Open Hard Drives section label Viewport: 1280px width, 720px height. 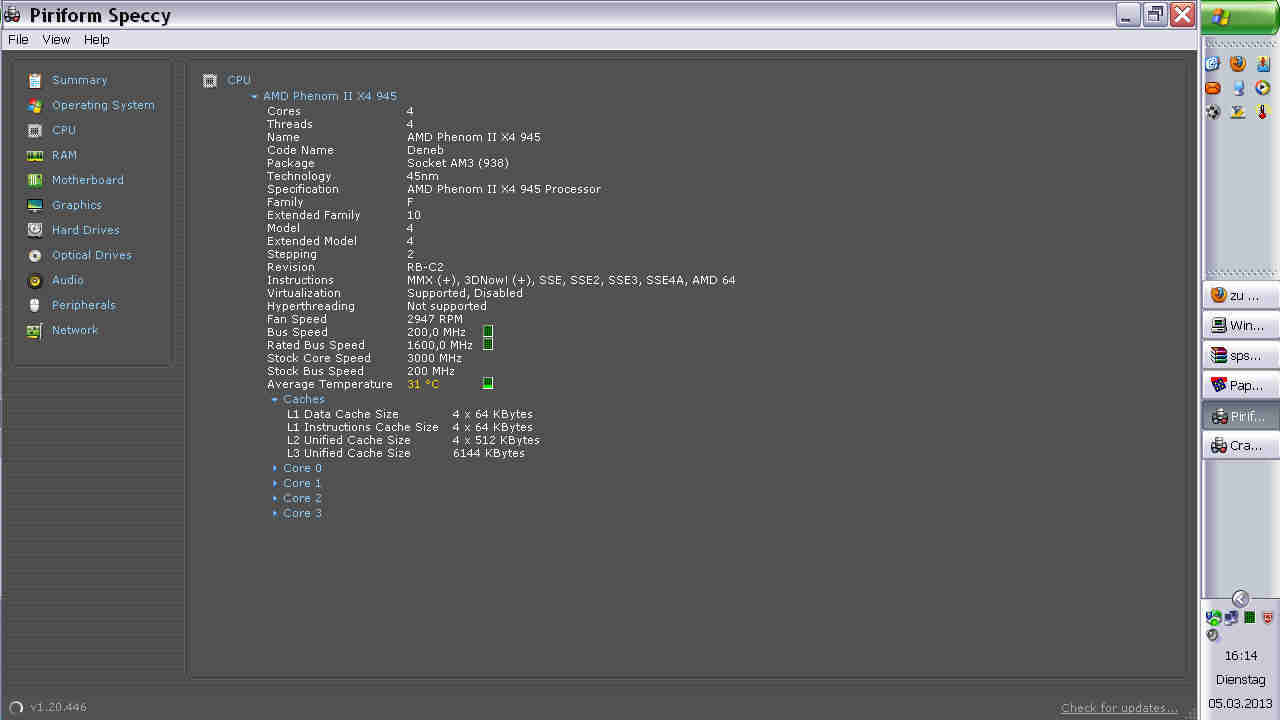coord(86,230)
